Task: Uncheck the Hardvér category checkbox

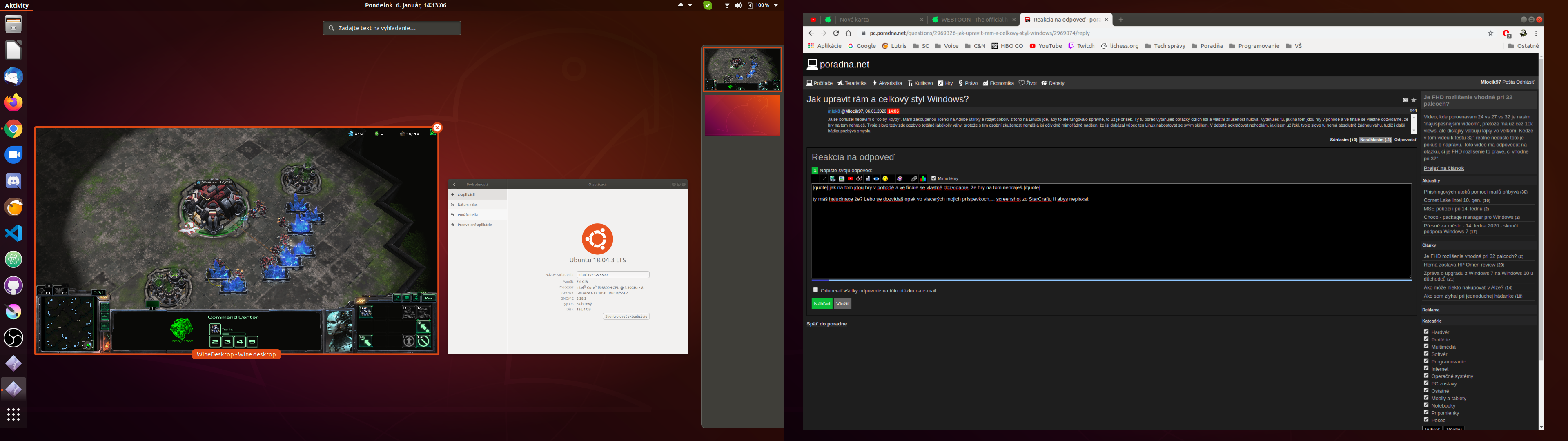Action: pos(1426,332)
